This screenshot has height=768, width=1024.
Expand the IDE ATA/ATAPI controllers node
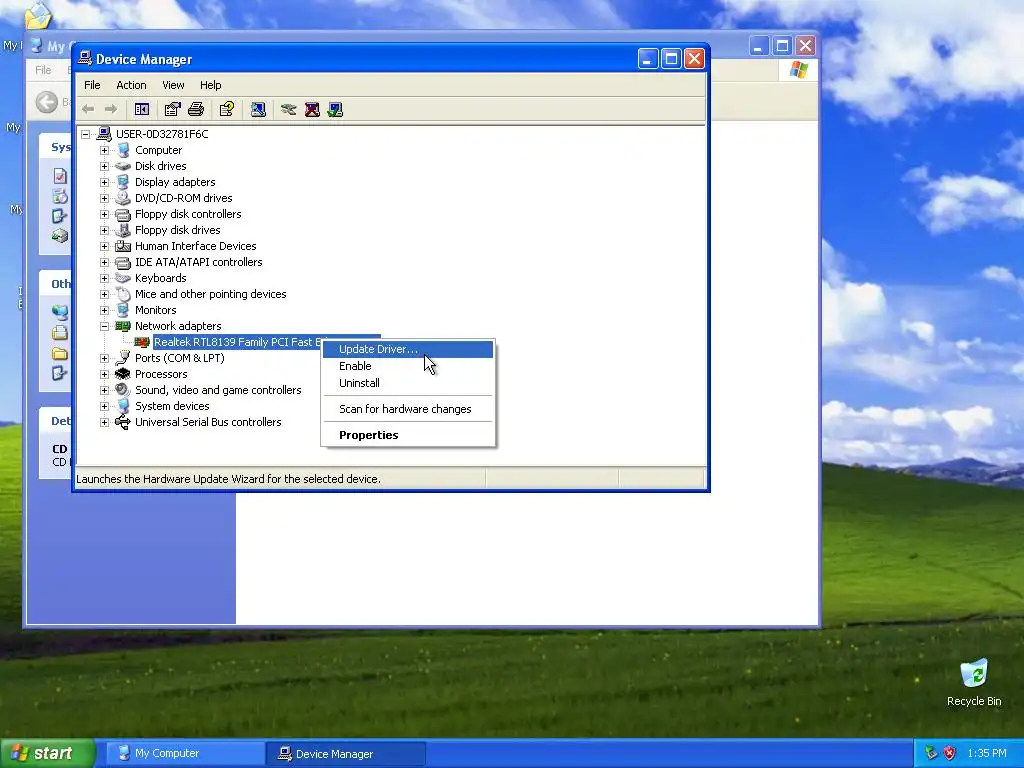point(104,262)
